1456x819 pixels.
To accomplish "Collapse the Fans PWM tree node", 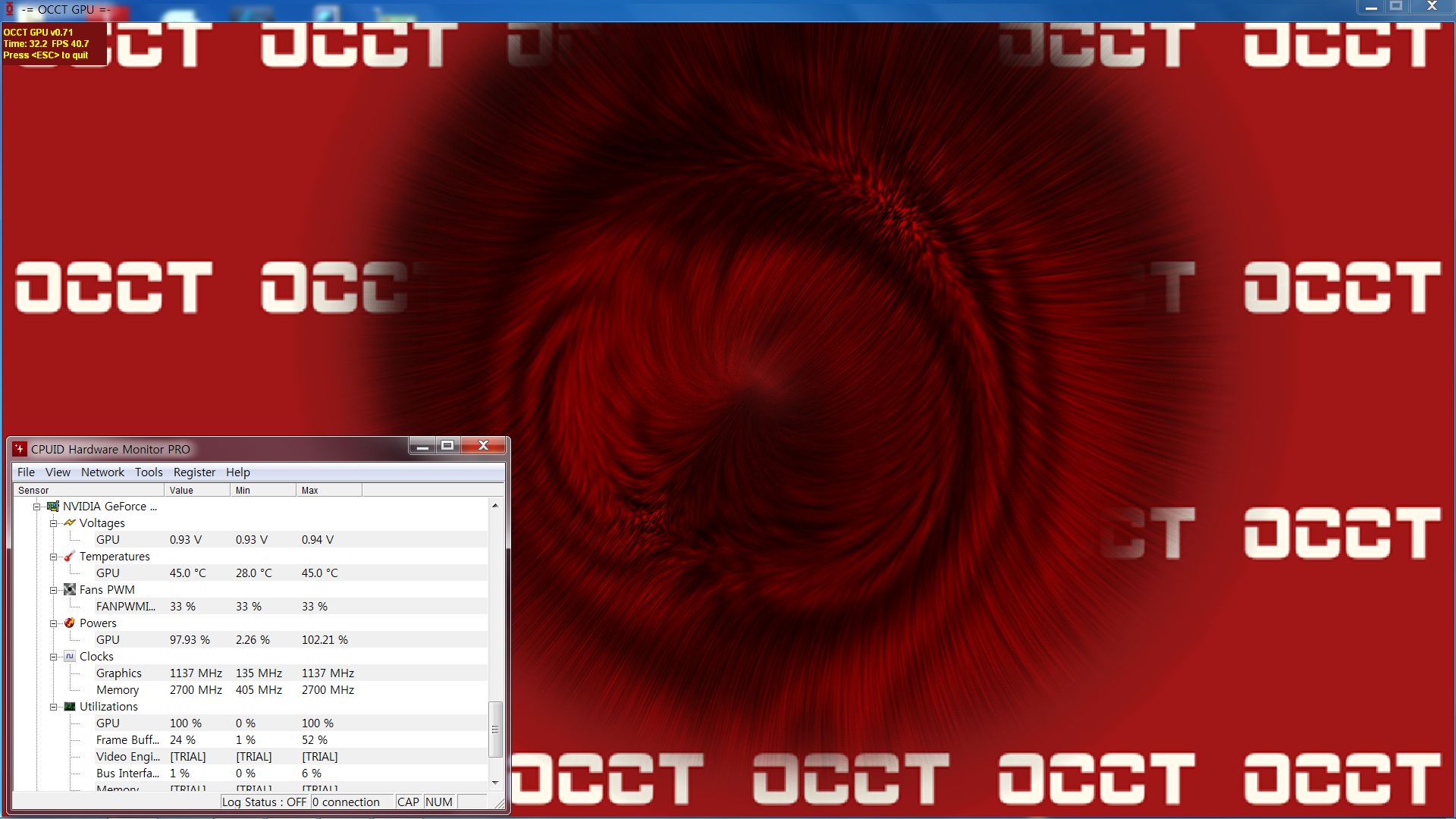I will [53, 590].
